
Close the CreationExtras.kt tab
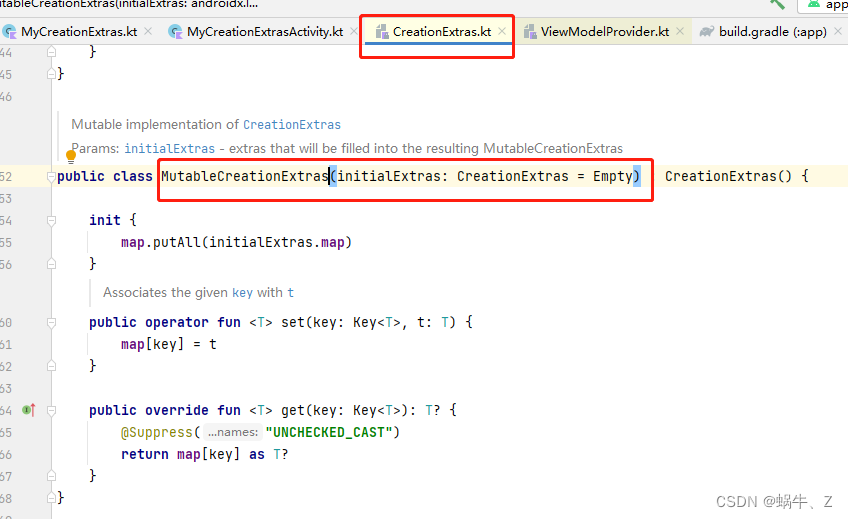click(x=502, y=31)
